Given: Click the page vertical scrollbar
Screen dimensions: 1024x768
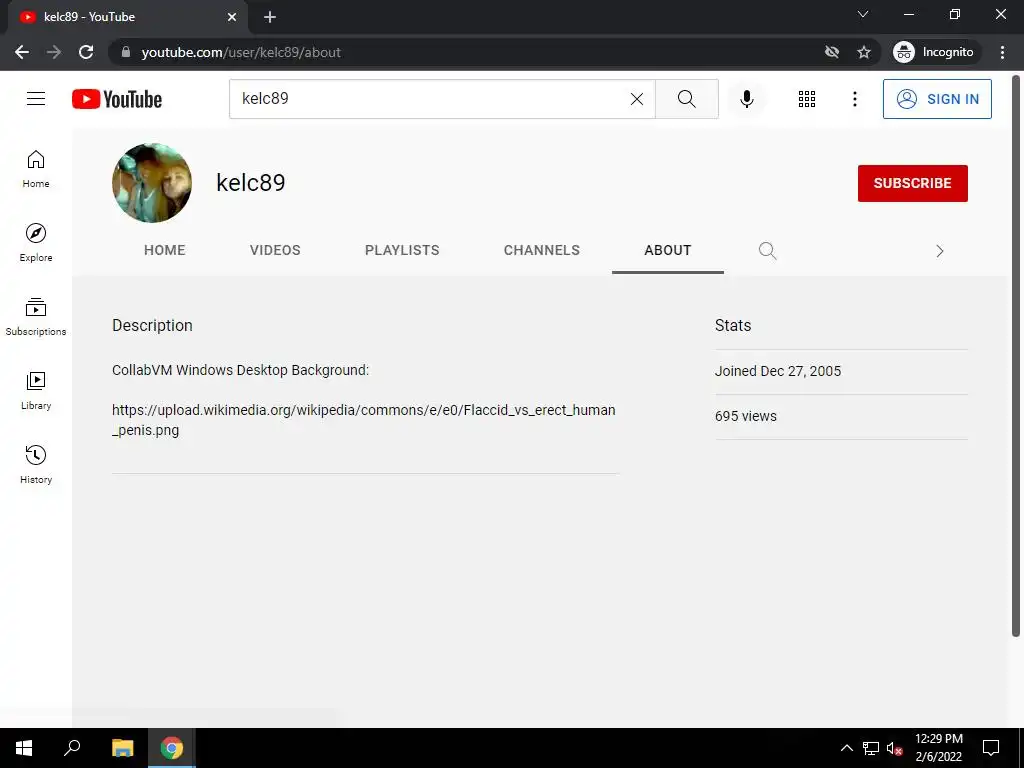Looking at the screenshot, I should tap(1016, 356).
